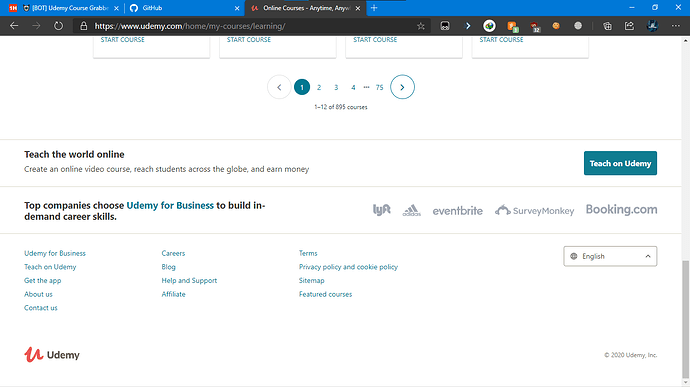Close the GitHub tab

coord(237,8)
